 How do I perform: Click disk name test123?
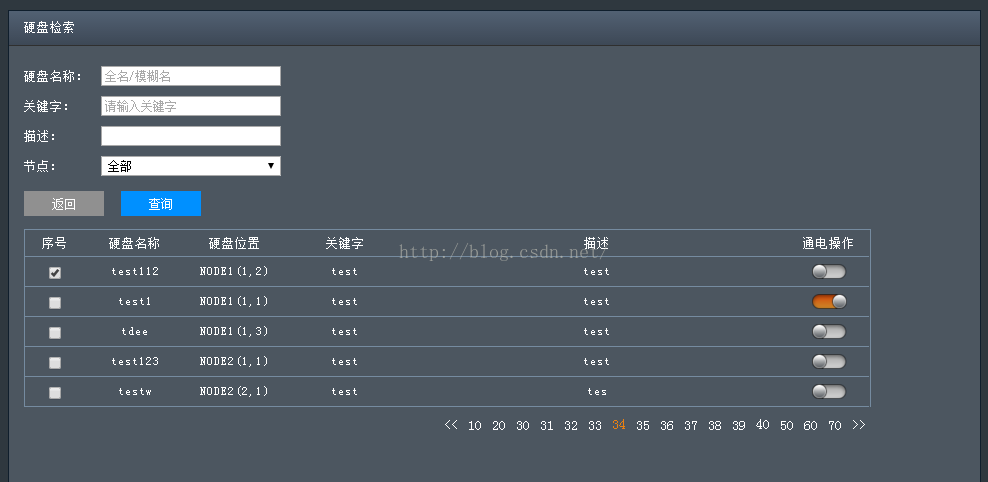coord(135,362)
